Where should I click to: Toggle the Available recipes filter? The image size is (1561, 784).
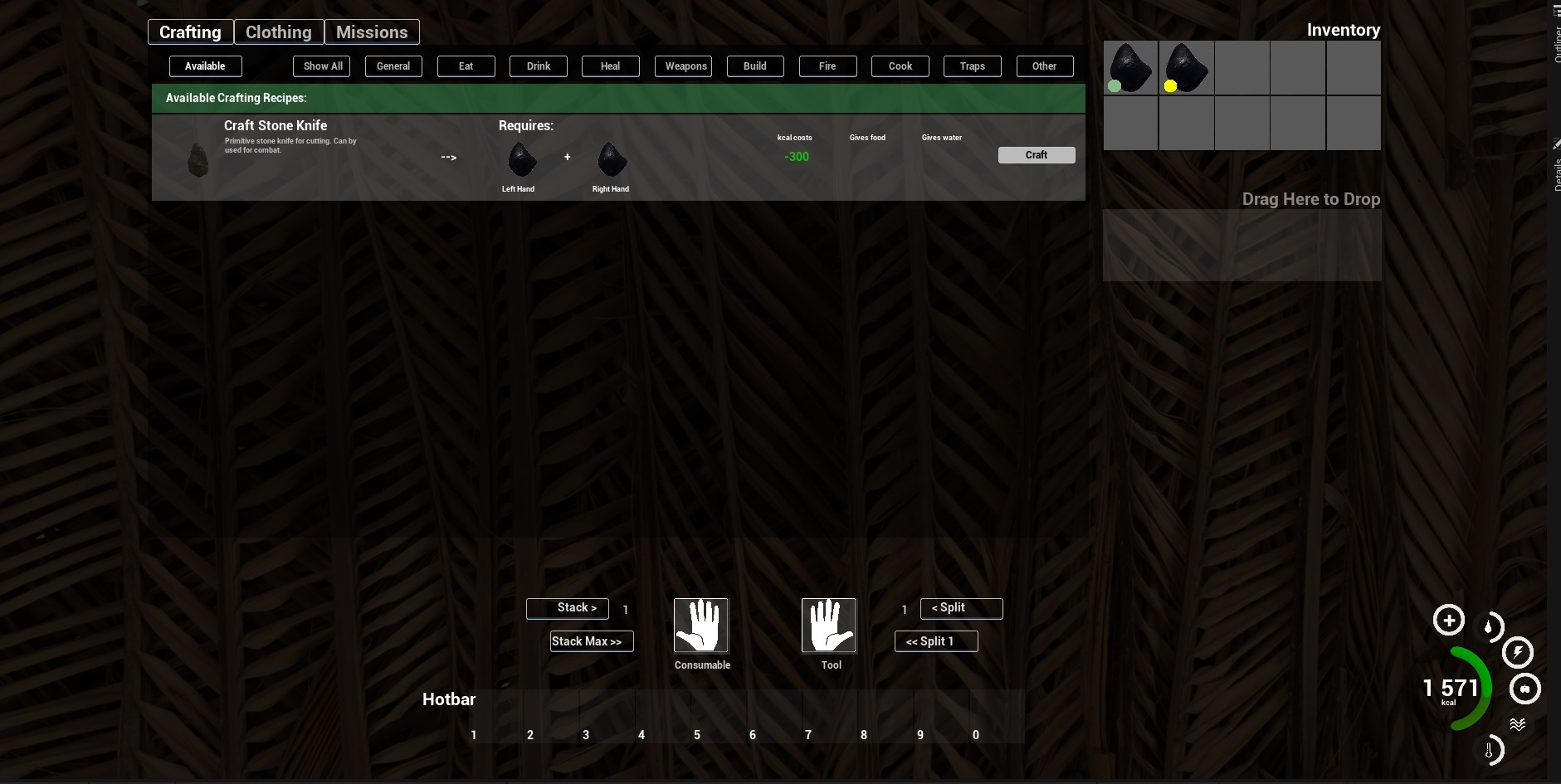[205, 66]
